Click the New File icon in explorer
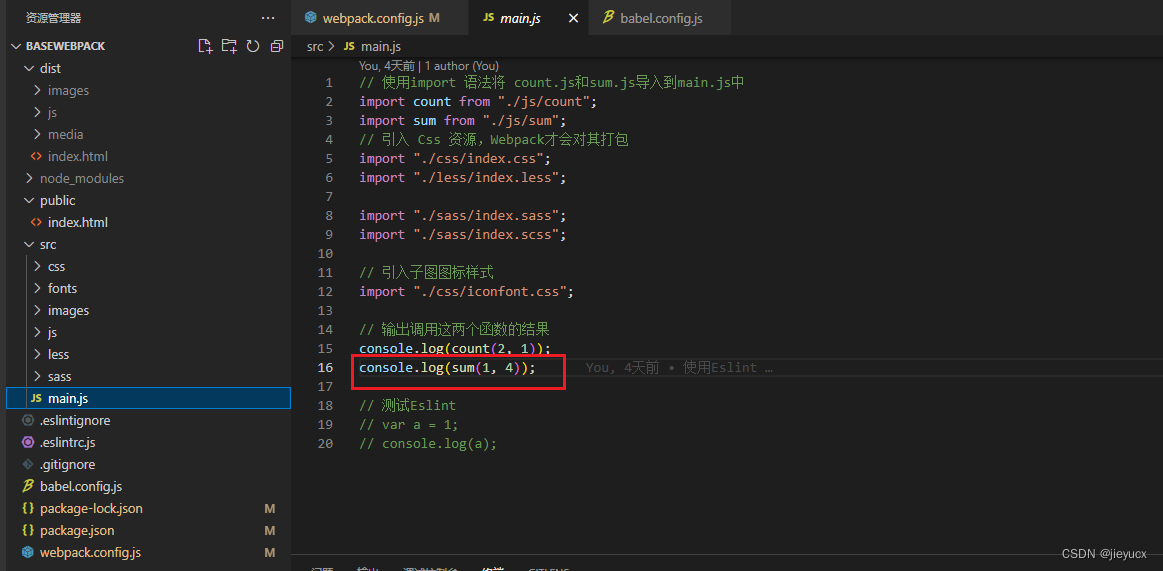This screenshot has width=1163, height=571. [205, 46]
